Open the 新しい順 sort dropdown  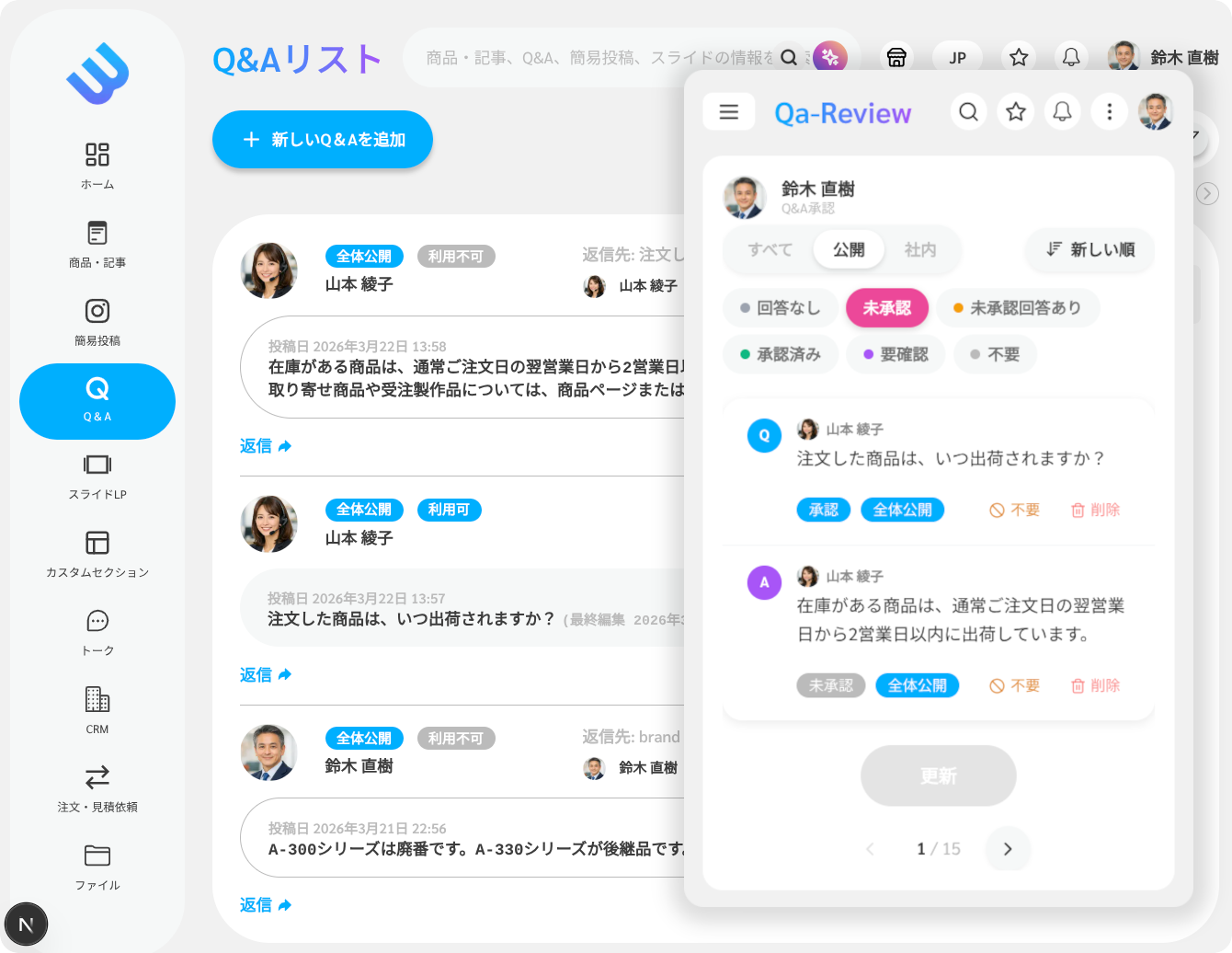[x=1089, y=249]
